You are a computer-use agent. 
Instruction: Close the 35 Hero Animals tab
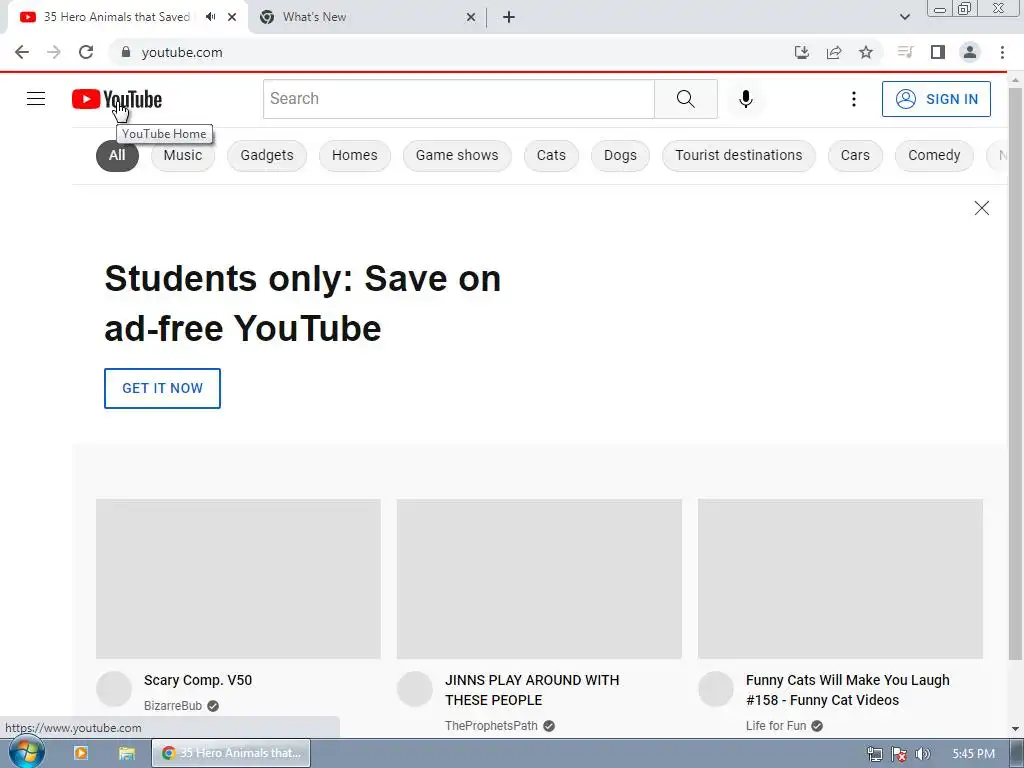[x=232, y=17]
